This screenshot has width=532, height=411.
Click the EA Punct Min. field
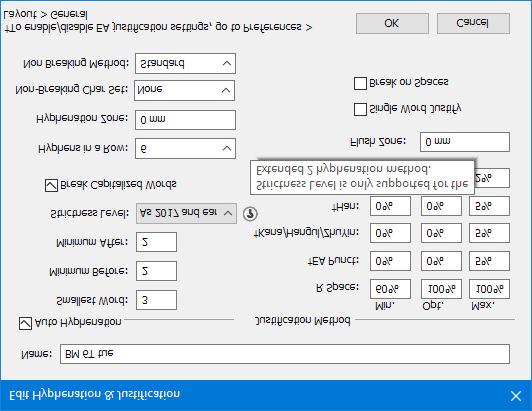click(x=390, y=261)
